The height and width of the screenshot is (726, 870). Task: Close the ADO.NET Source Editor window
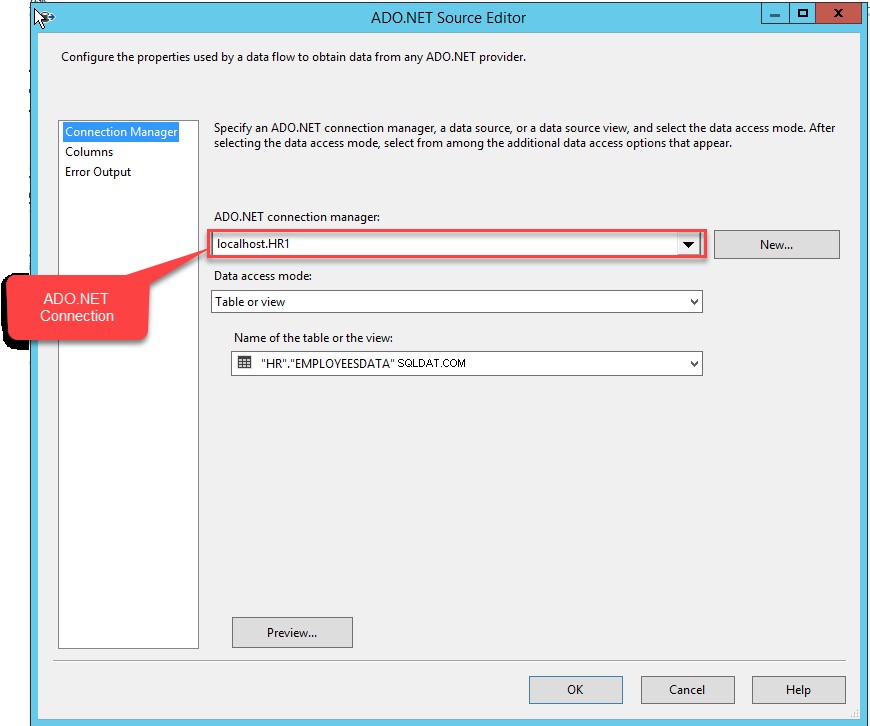838,14
